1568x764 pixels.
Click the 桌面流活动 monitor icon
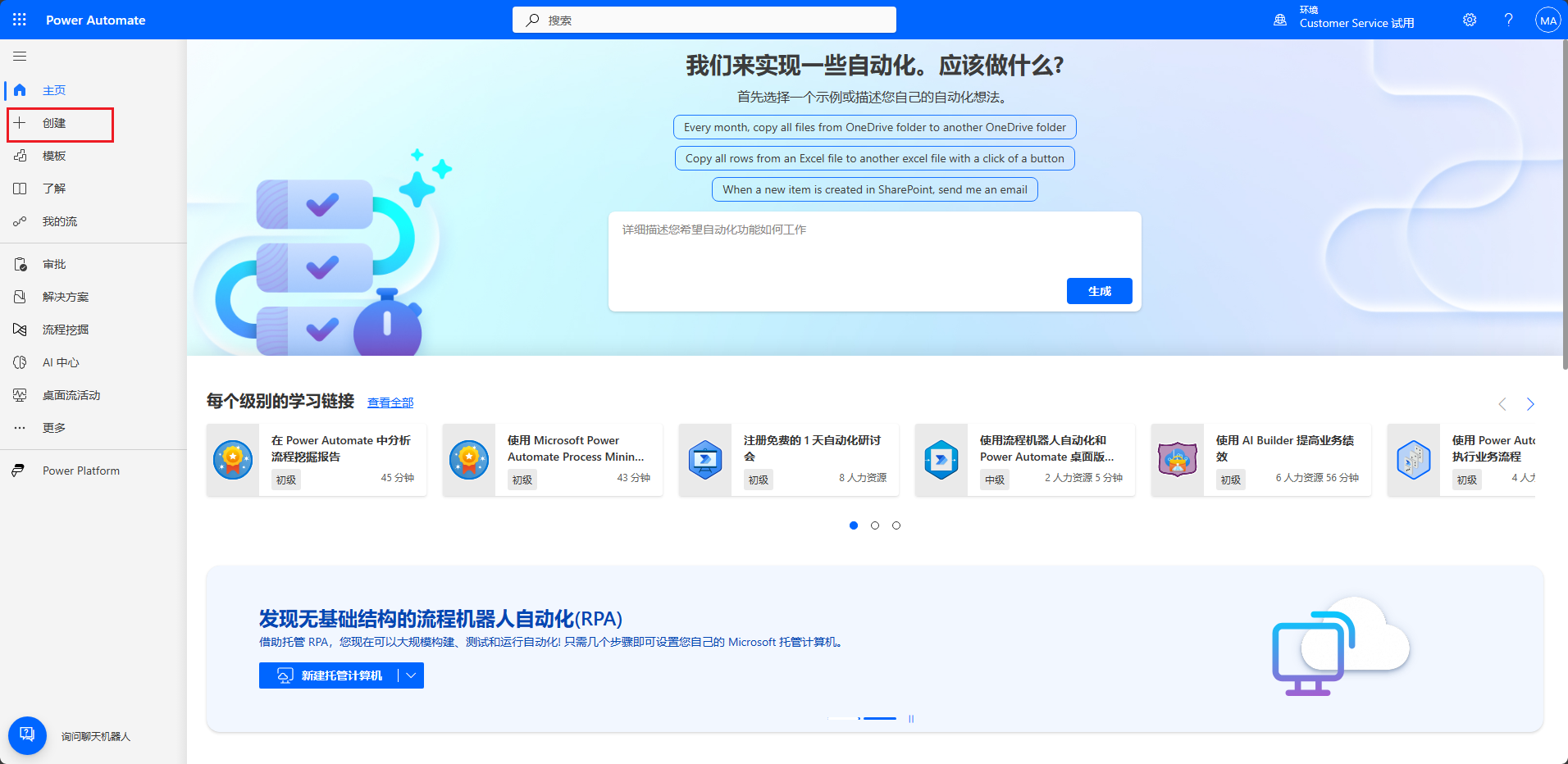click(20, 395)
